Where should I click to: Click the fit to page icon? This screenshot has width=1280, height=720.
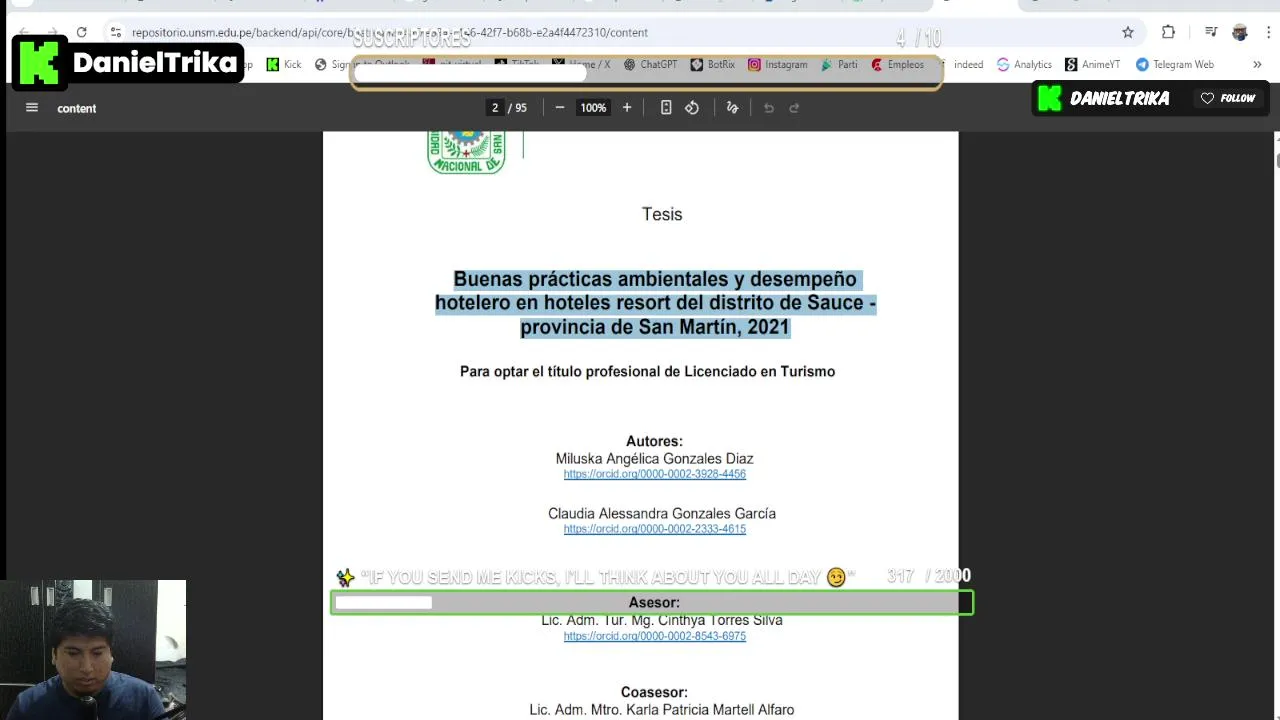coord(666,107)
